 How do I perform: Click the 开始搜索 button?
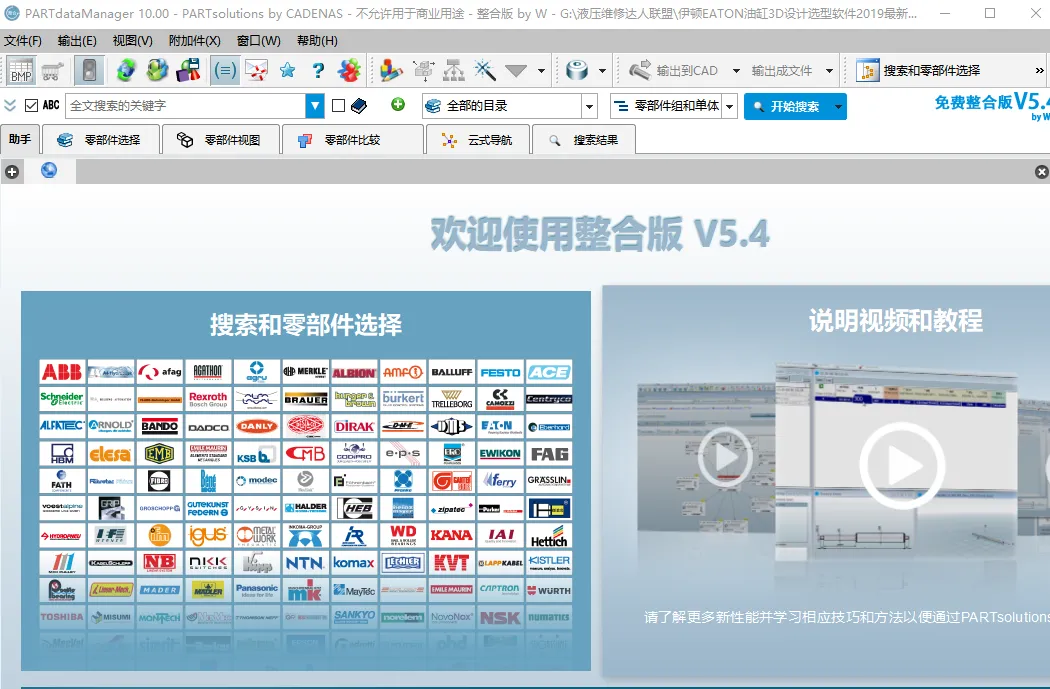coord(787,106)
